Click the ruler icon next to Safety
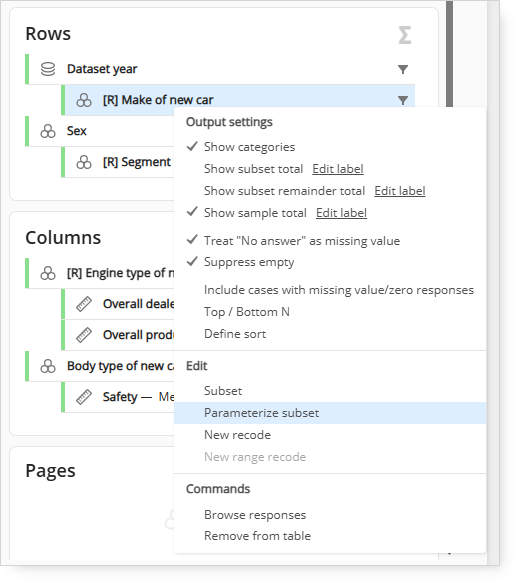The height and width of the screenshot is (581, 515). 84,397
